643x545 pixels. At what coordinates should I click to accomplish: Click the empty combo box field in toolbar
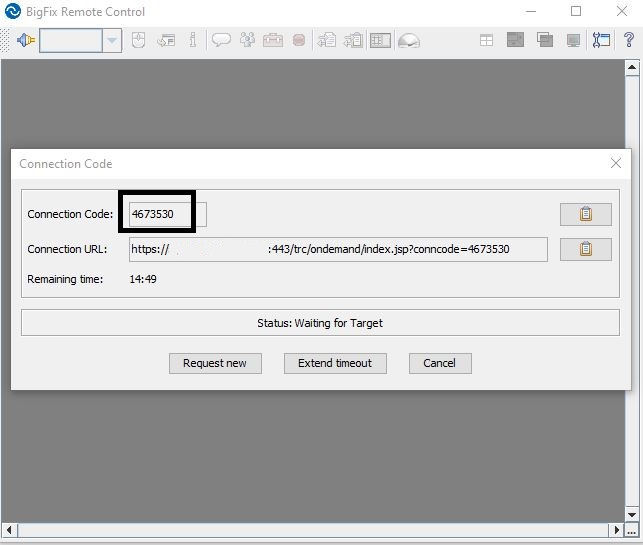pyautogui.click(x=71, y=40)
